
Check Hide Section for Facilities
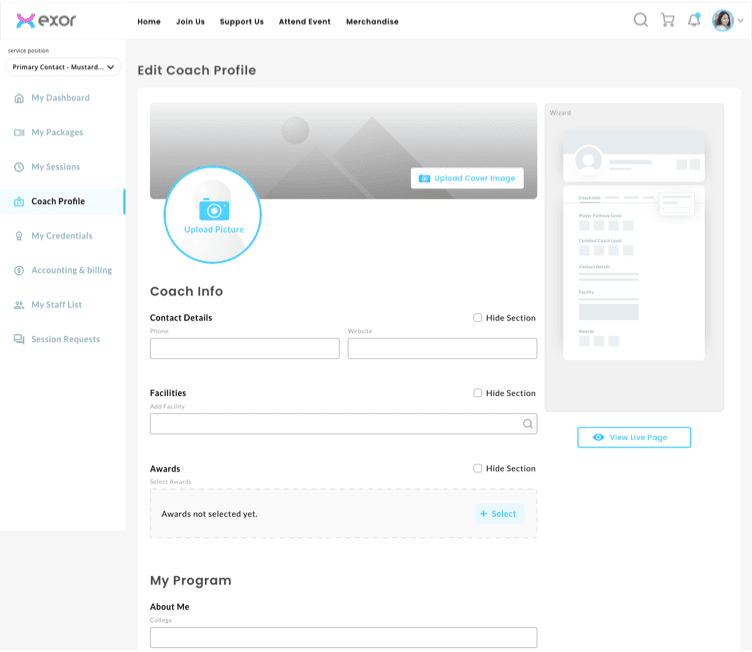pyautogui.click(x=478, y=393)
